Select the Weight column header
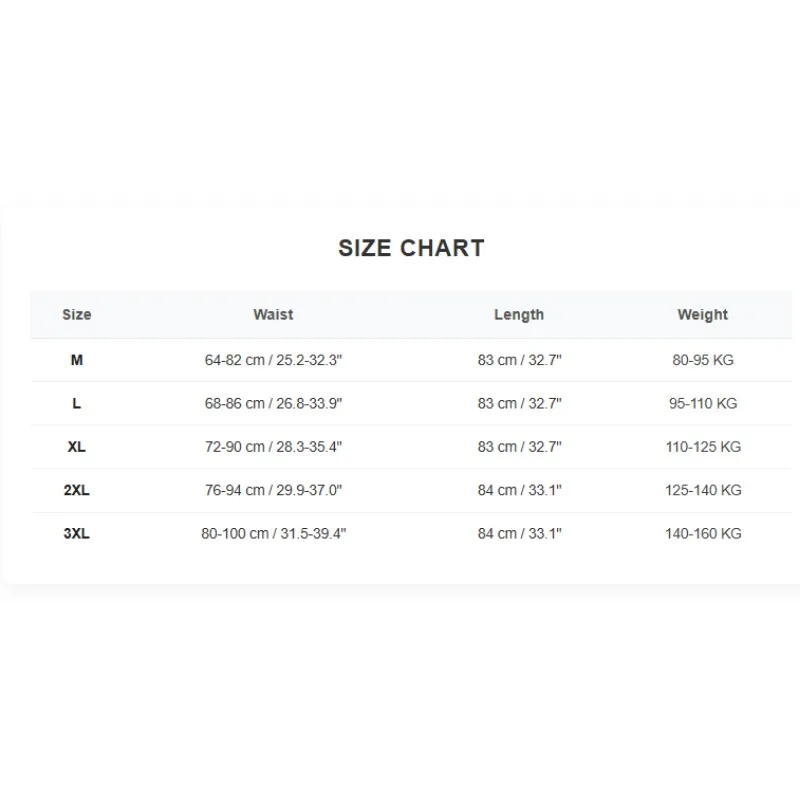 click(x=703, y=315)
